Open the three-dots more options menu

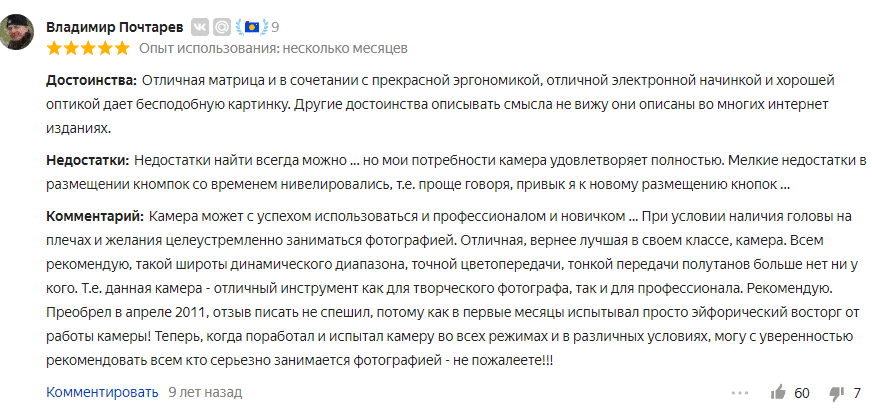tap(740, 393)
